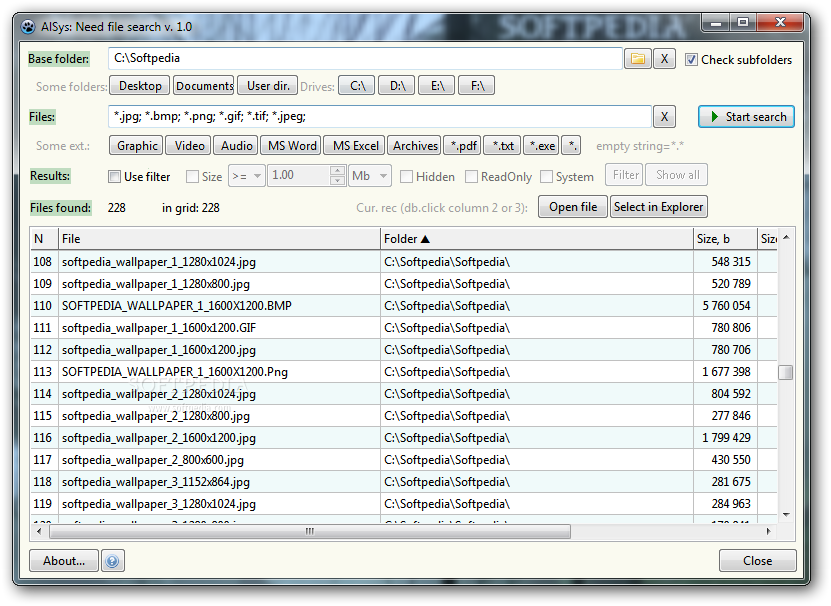Focus the Base folder input field
Viewport: 831px width, 606px height.
pos(365,58)
